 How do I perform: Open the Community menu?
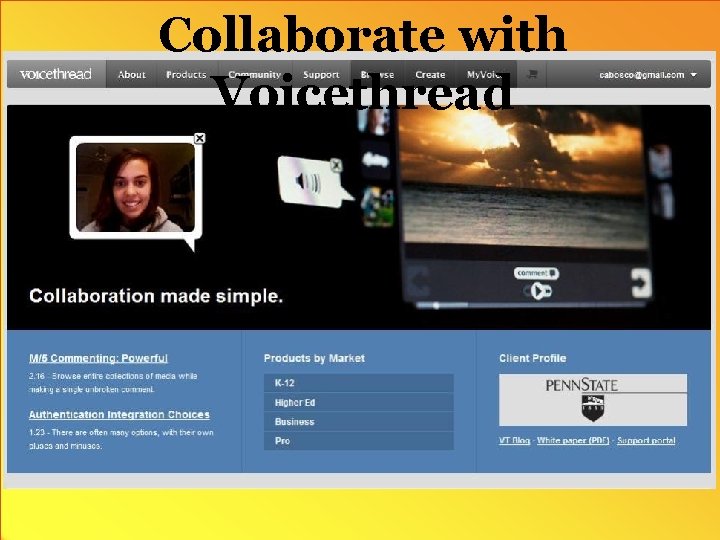[x=254, y=74]
